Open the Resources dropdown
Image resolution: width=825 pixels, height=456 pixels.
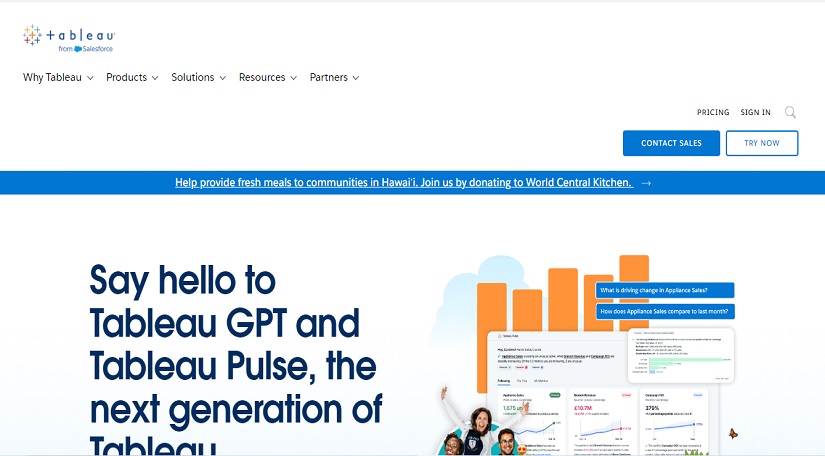click(x=268, y=77)
